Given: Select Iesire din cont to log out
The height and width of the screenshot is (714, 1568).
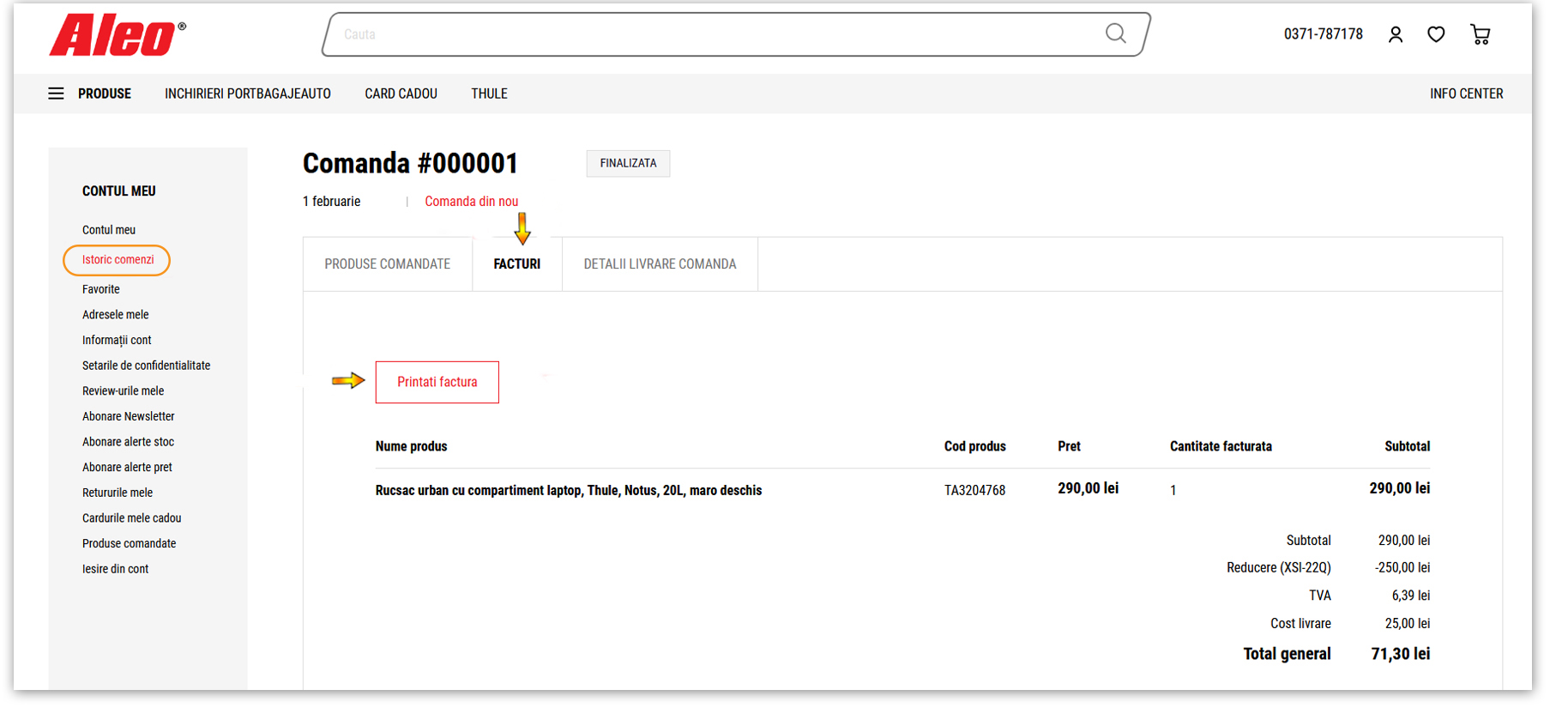Looking at the screenshot, I should [115, 569].
